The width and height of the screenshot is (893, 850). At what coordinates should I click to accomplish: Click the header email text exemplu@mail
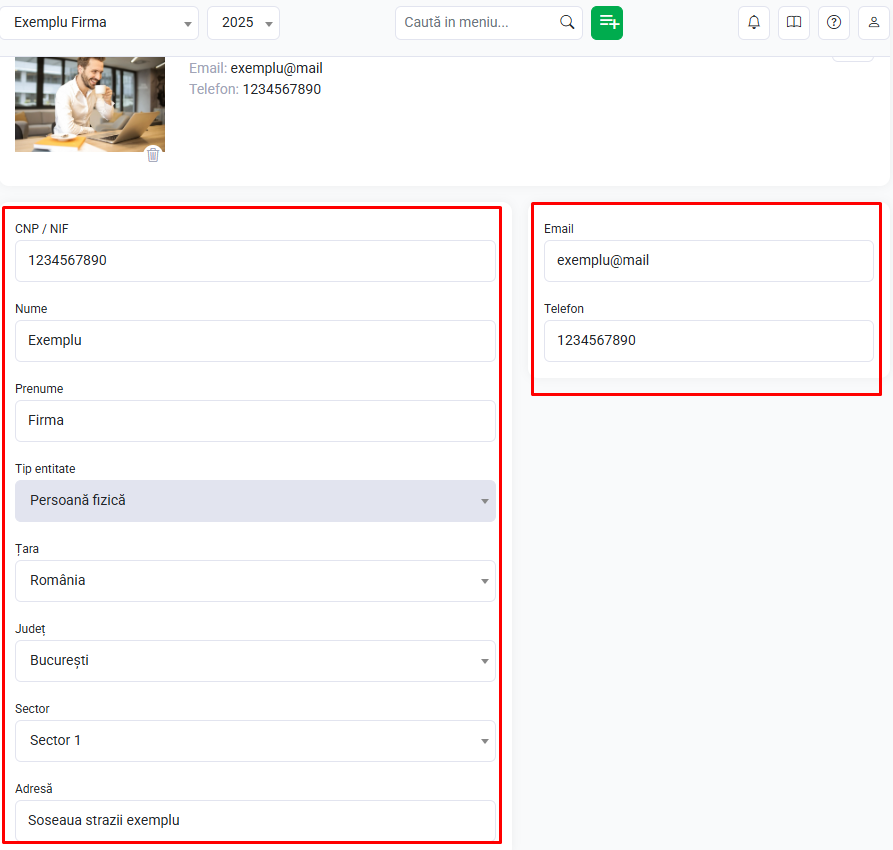tap(276, 68)
